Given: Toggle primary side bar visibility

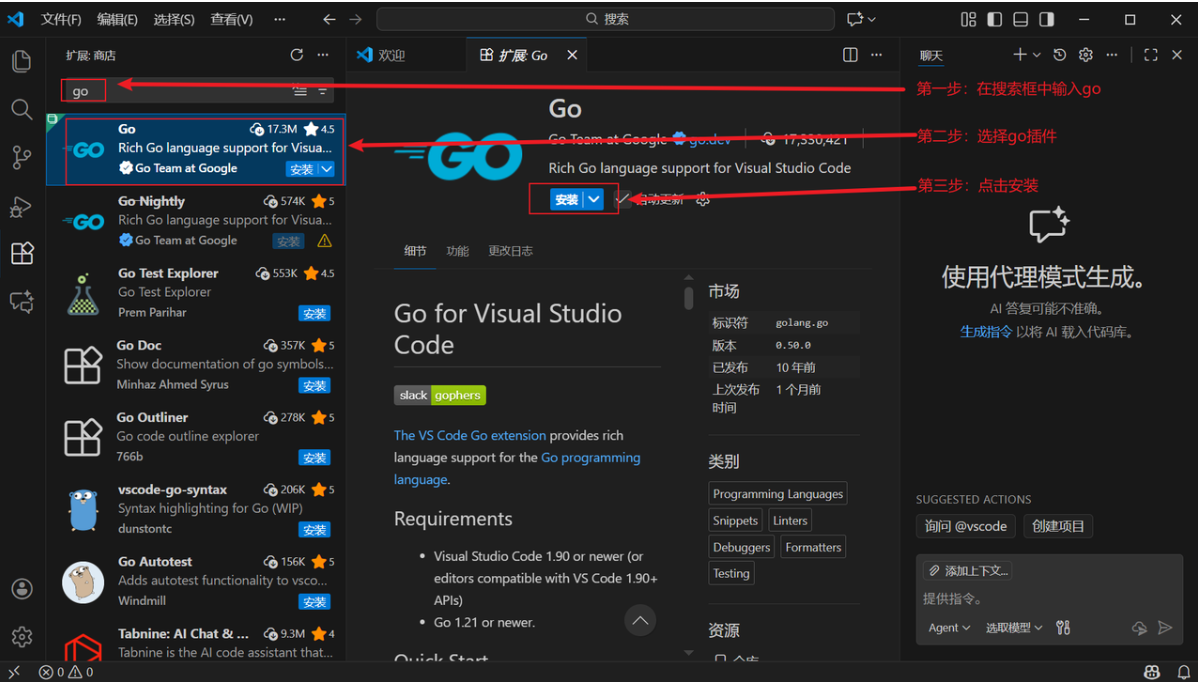Looking at the screenshot, I should (994, 19).
